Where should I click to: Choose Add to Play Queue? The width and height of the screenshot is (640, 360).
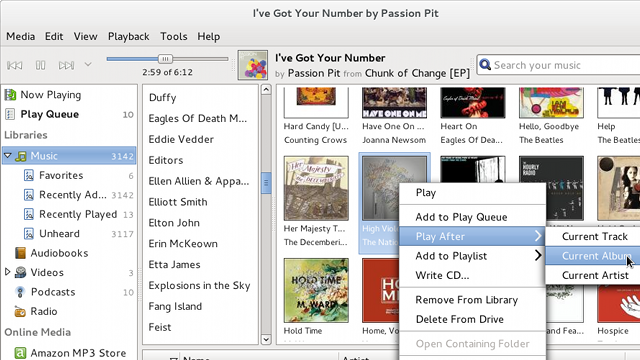(x=472, y=217)
